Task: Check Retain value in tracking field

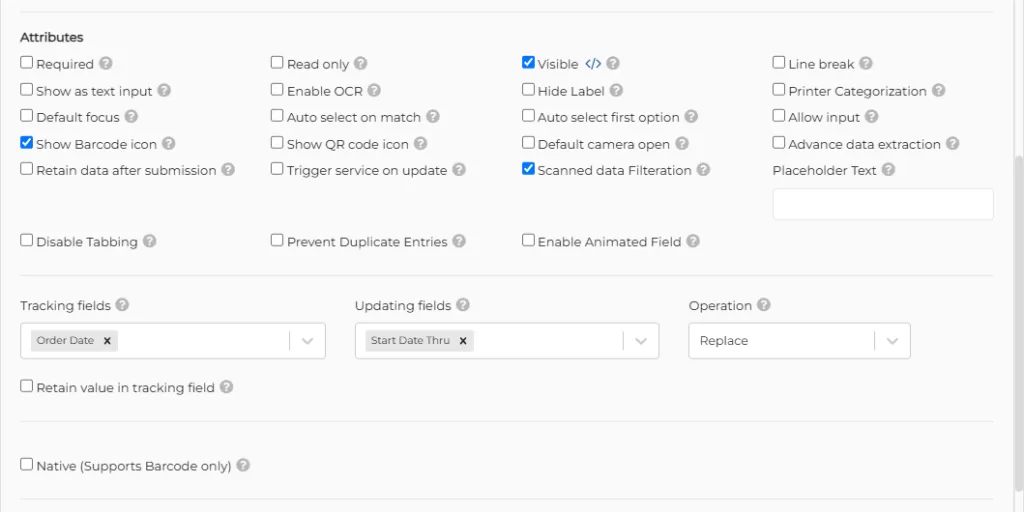Action: [26, 386]
